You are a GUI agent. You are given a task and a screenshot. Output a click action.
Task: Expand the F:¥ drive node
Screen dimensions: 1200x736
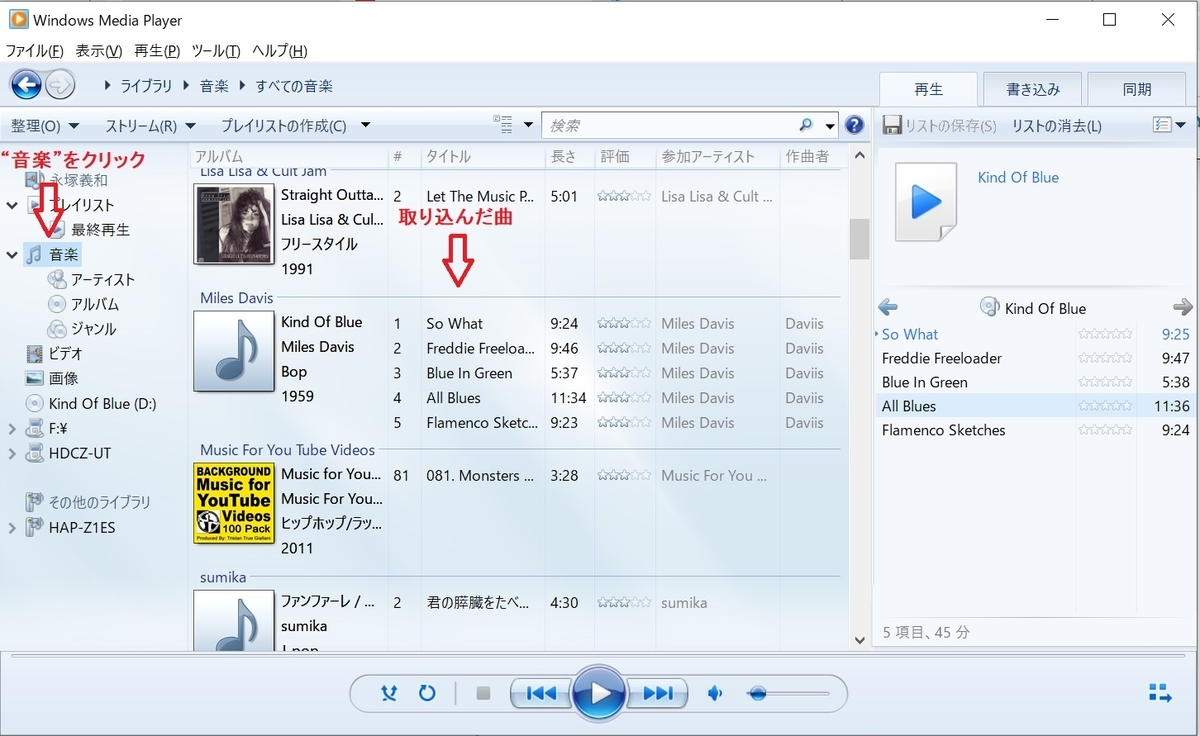12,429
